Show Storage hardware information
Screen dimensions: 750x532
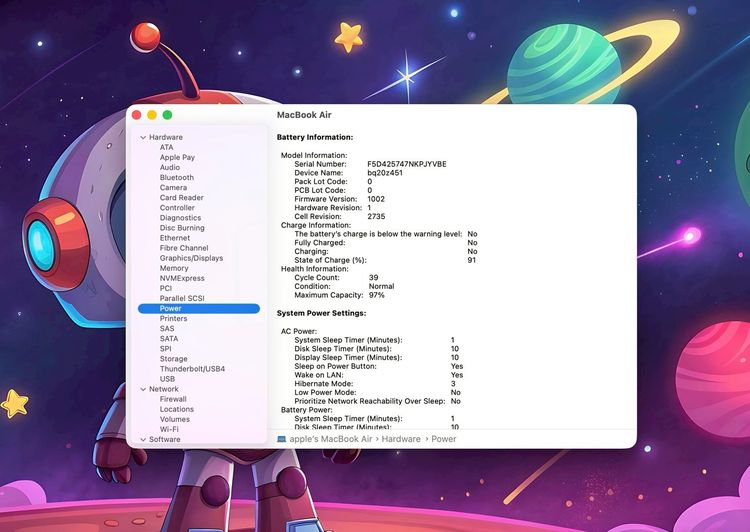pyautogui.click(x=173, y=359)
